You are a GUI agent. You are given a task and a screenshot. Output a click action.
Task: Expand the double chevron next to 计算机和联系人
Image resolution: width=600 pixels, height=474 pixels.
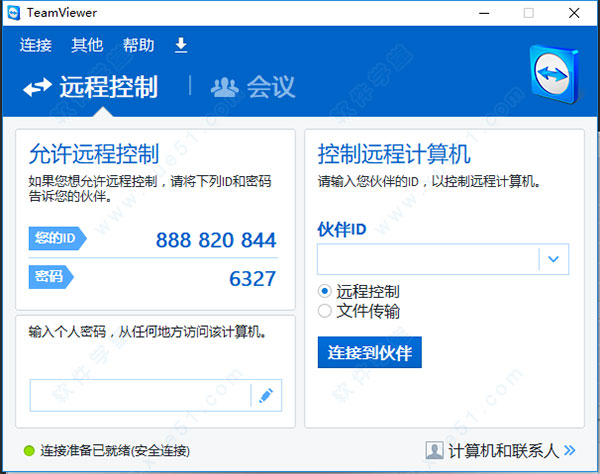569,450
